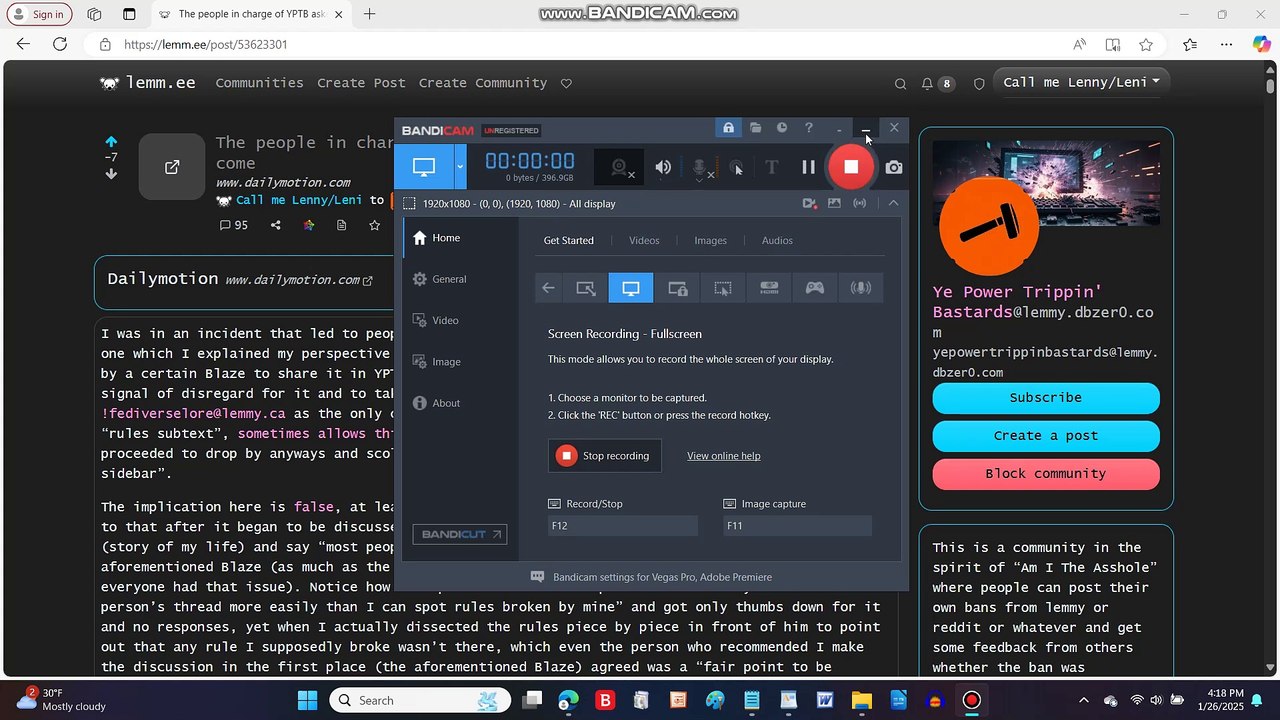Viewport: 1280px width, 720px height.
Task: Open the Communities nav link
Action: coord(259,83)
